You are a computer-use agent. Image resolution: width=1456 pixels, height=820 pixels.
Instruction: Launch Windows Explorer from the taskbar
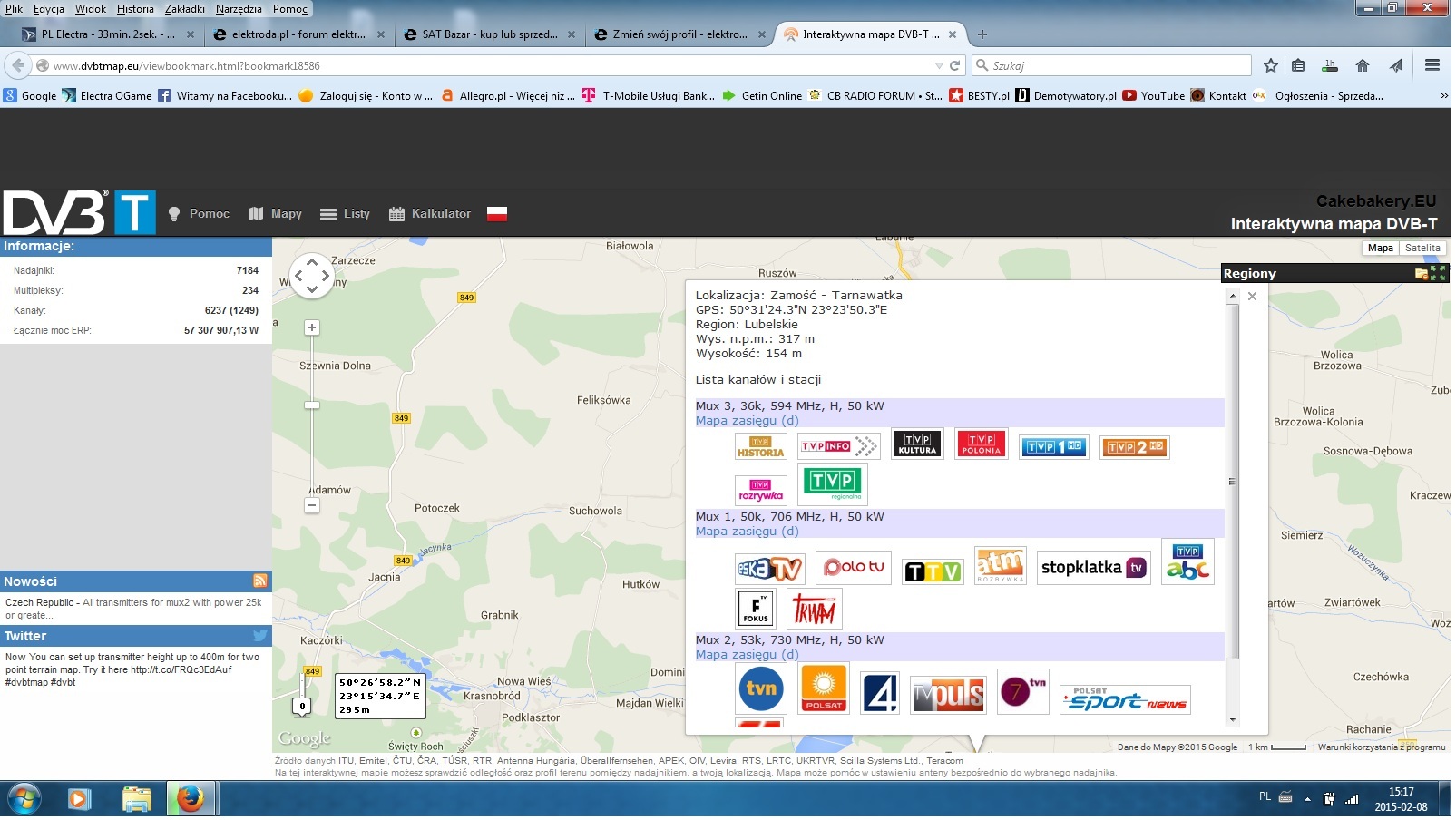click(136, 800)
